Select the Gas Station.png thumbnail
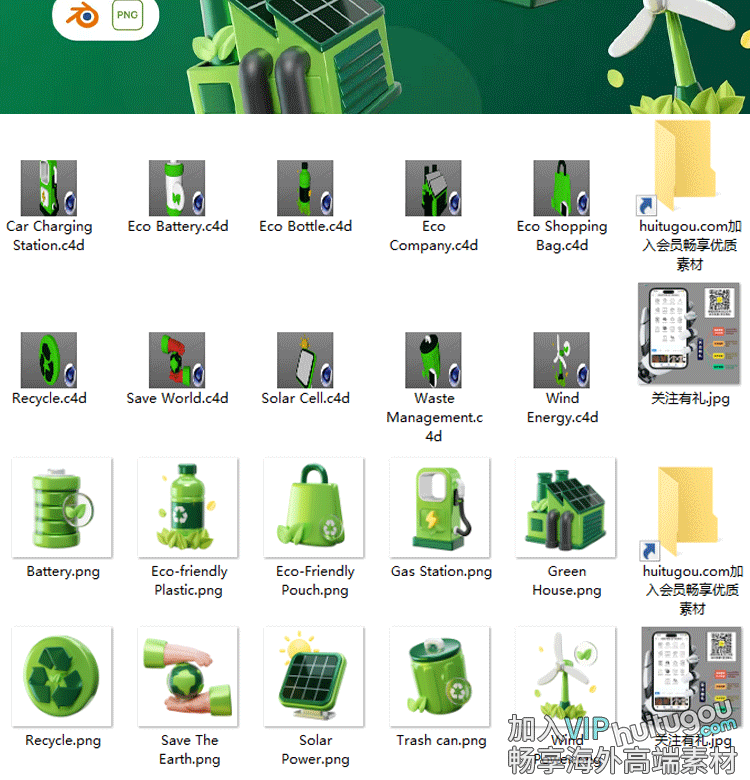This screenshot has height=780, width=750. point(440,507)
